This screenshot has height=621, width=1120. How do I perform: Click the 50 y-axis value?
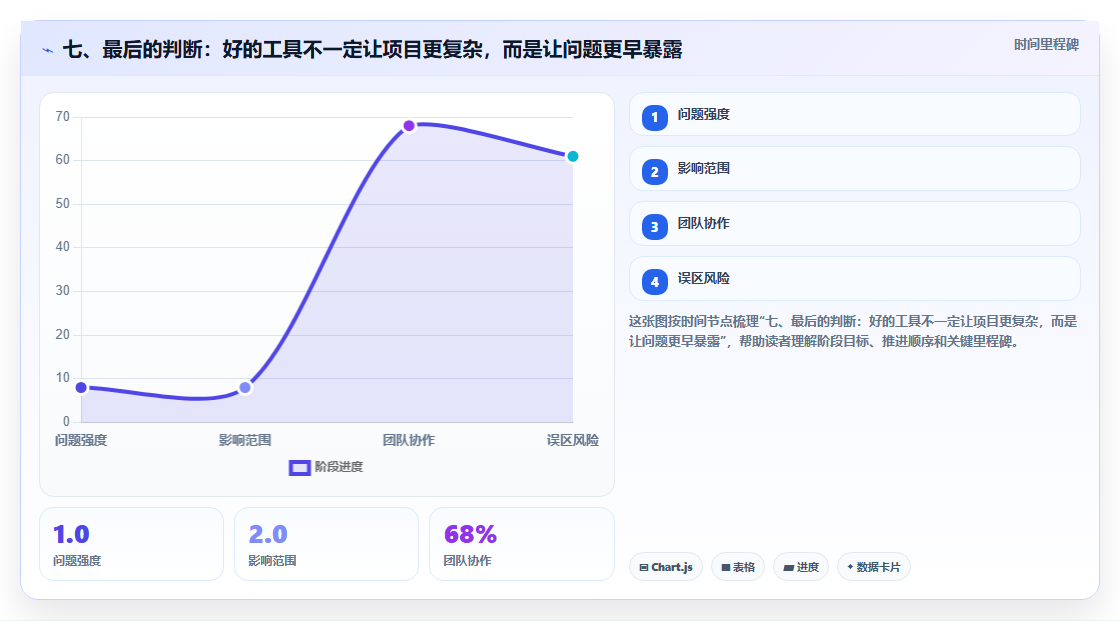(x=63, y=204)
